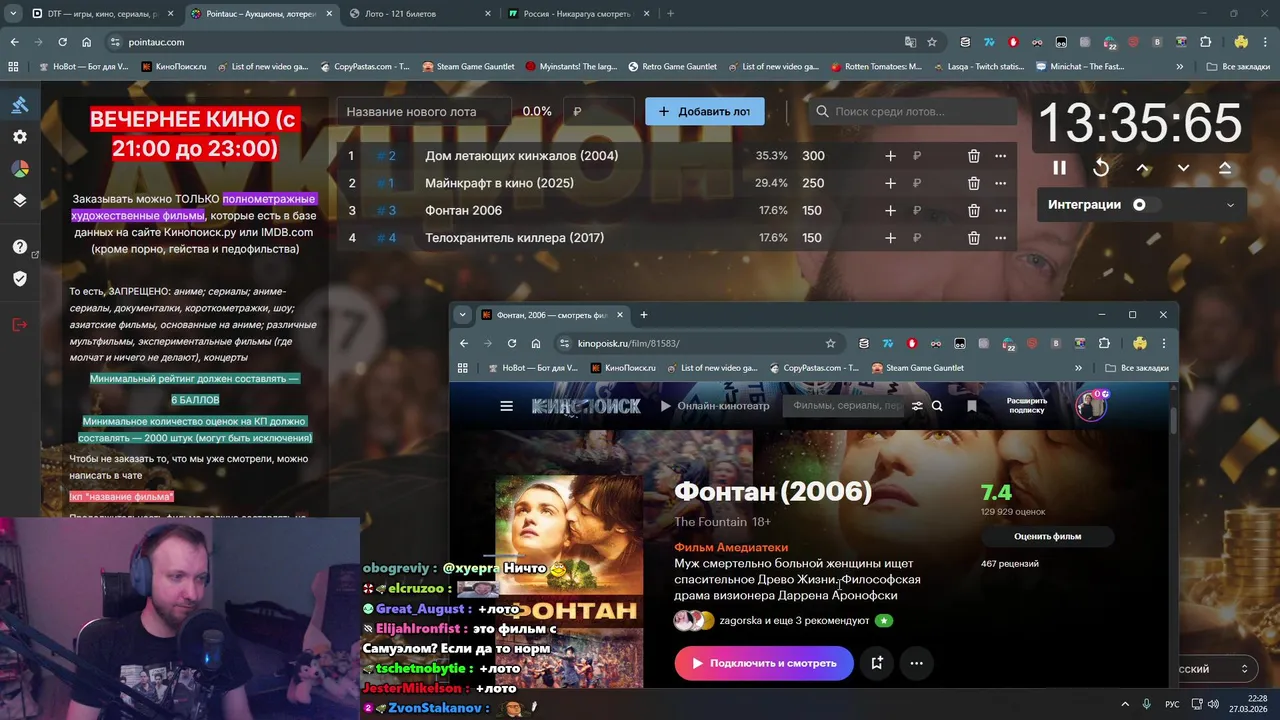Click Фильм Амедиатеки link
The height and width of the screenshot is (720, 1280).
(731, 547)
